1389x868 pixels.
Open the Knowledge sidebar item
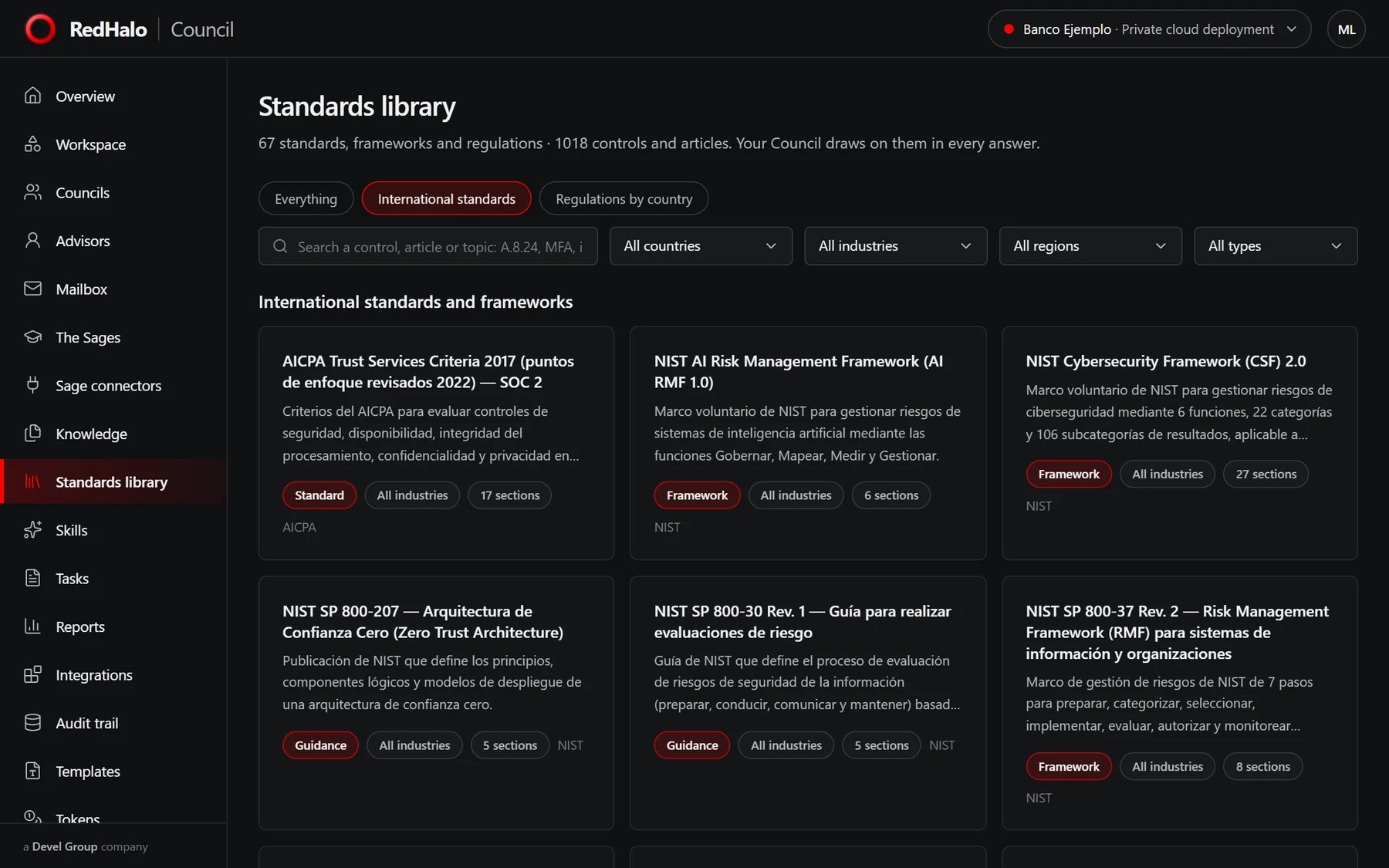(x=113, y=434)
